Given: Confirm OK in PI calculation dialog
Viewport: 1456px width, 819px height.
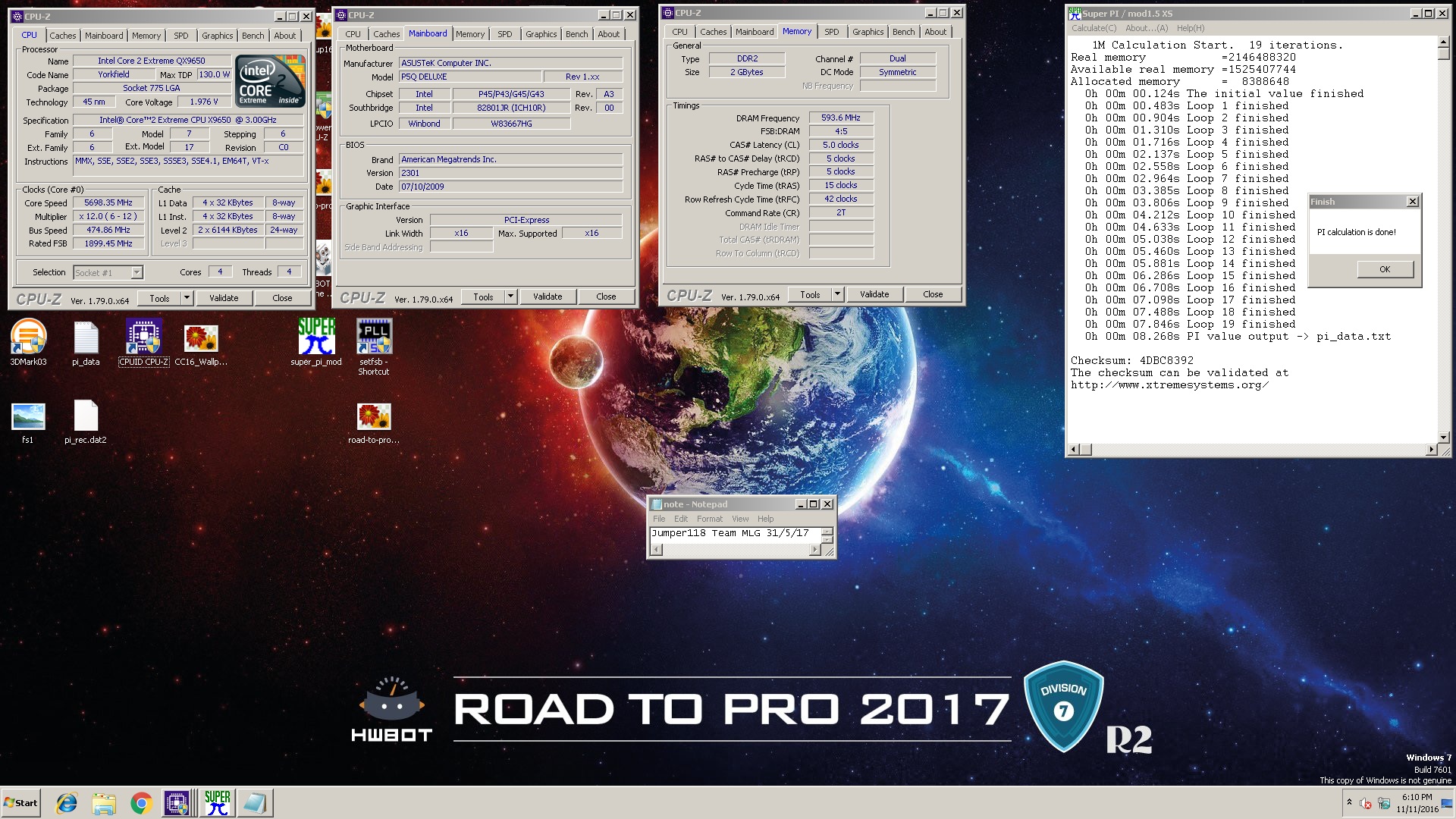Looking at the screenshot, I should [x=1385, y=269].
